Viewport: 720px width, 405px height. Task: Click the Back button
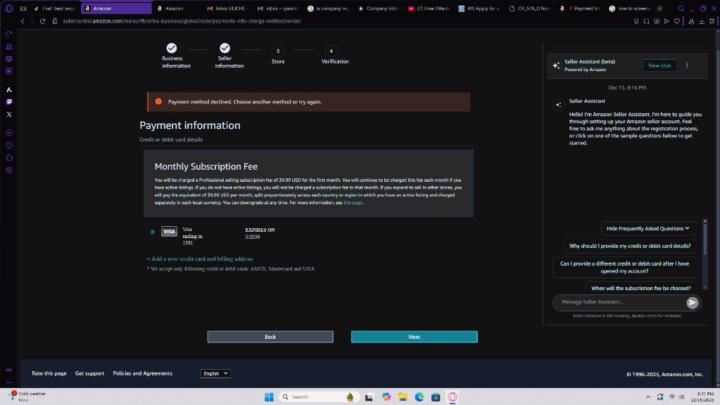tap(270, 337)
